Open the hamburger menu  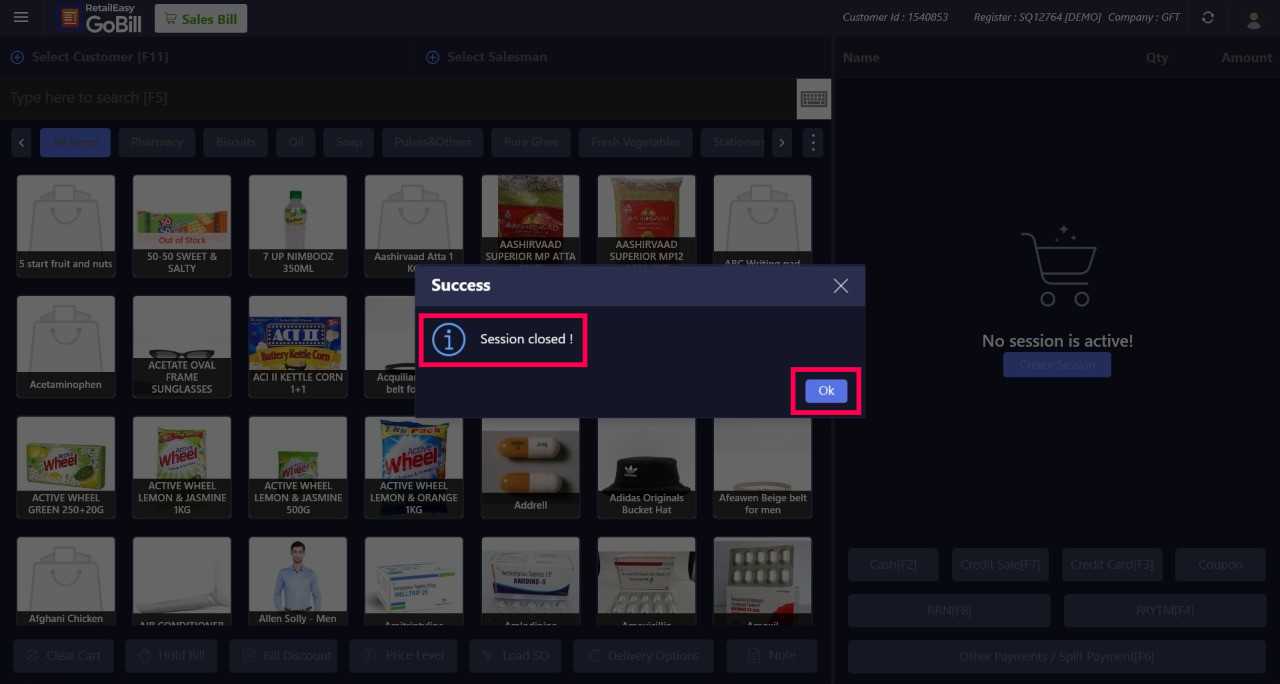click(21, 18)
